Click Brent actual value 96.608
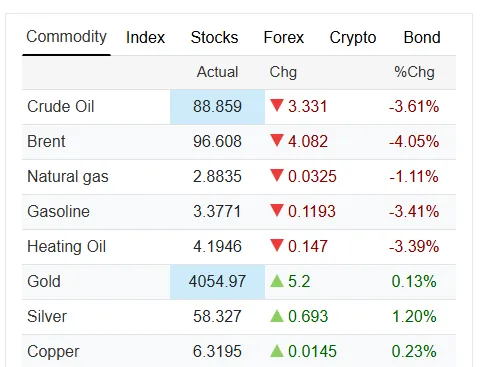The height and width of the screenshot is (367, 481). [217, 141]
